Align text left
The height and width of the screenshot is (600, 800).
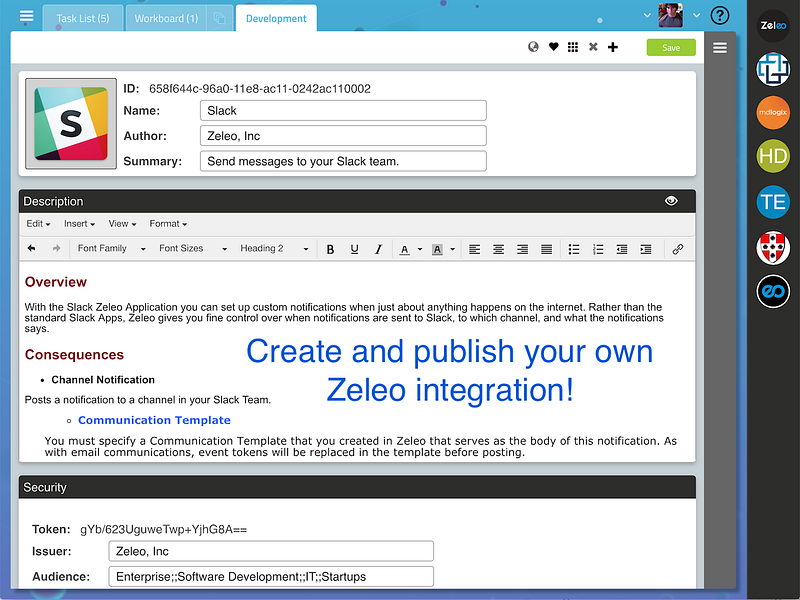point(474,249)
